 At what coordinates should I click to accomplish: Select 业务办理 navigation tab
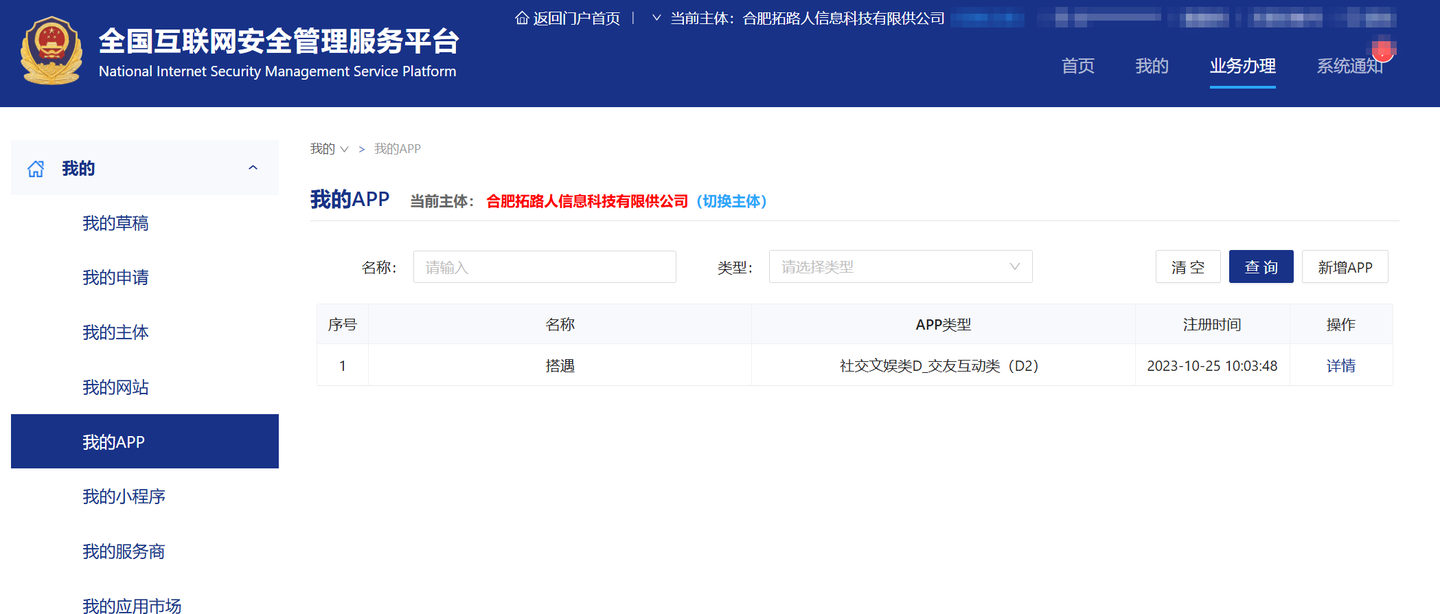click(x=1243, y=66)
